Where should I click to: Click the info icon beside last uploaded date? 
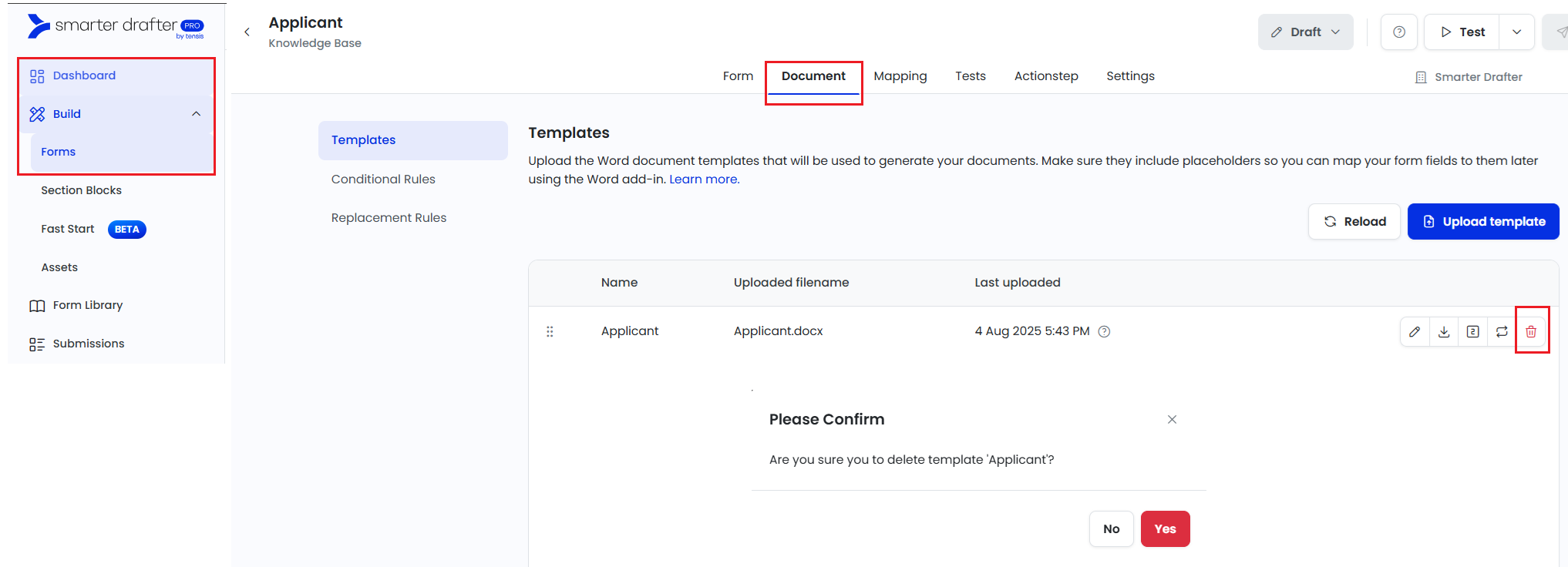tap(1104, 331)
